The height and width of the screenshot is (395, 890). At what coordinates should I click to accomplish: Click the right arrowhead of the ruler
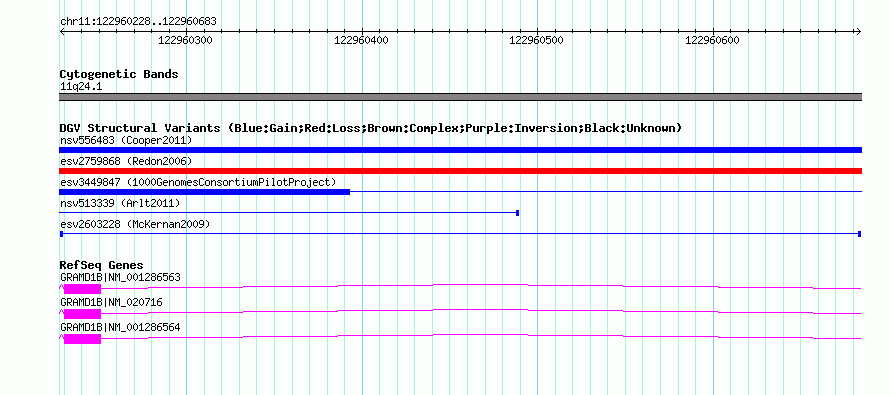pyautogui.click(x=858, y=32)
